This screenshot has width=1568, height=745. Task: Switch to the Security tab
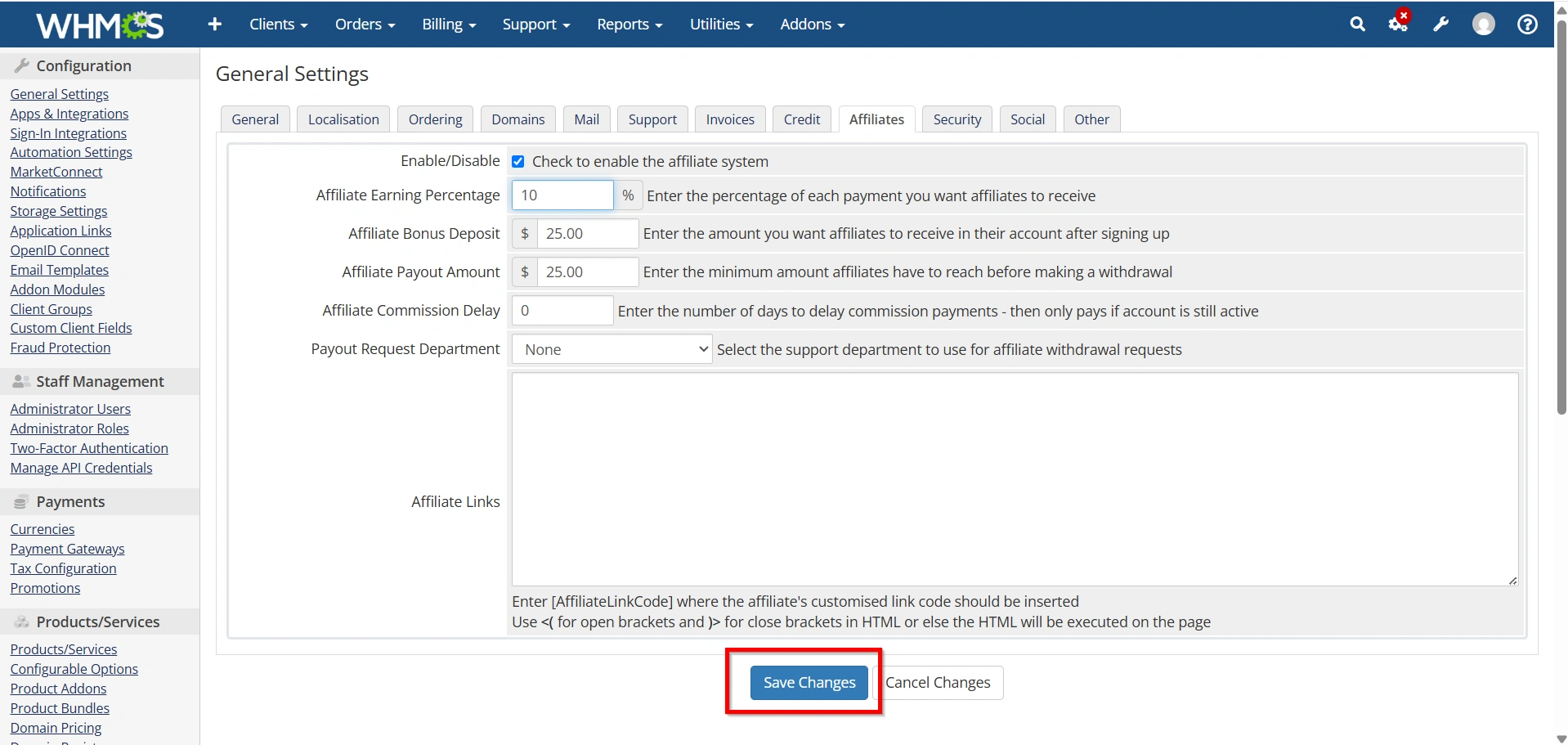[957, 119]
